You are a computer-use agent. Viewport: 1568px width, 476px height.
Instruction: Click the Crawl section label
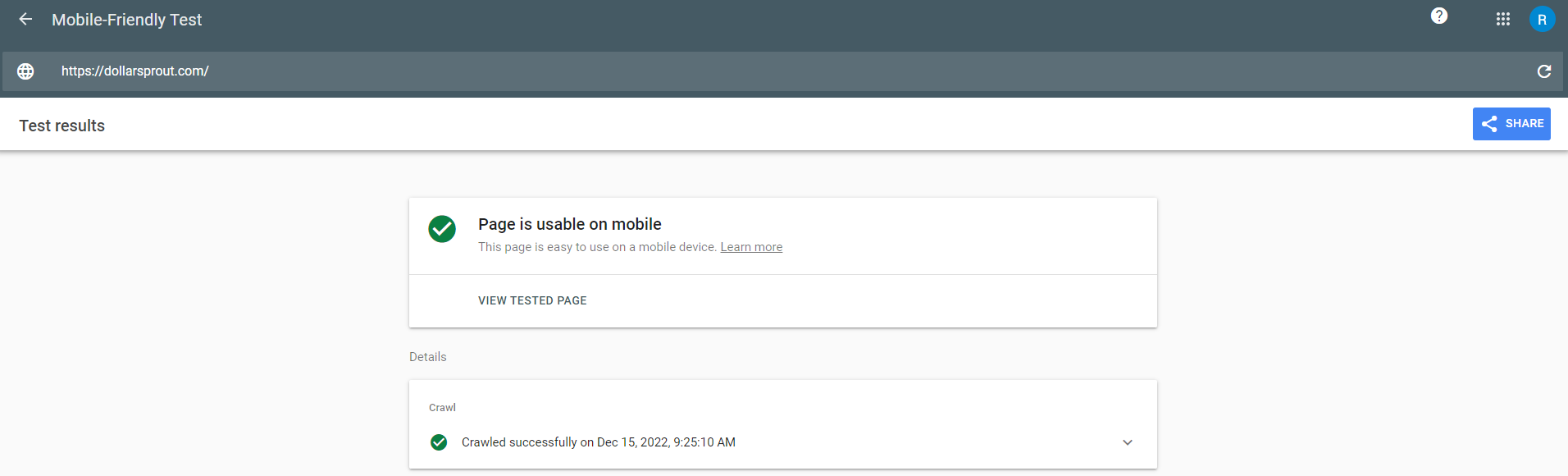pos(442,408)
